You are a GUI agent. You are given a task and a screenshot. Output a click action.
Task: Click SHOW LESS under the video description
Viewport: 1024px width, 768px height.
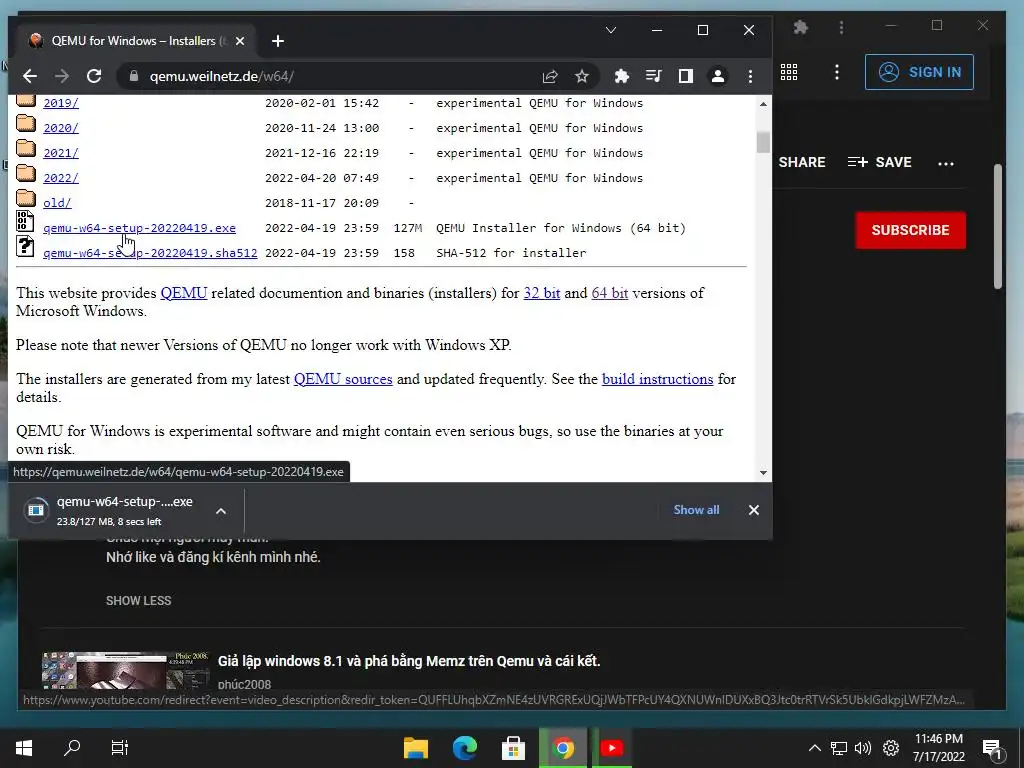[138, 601]
